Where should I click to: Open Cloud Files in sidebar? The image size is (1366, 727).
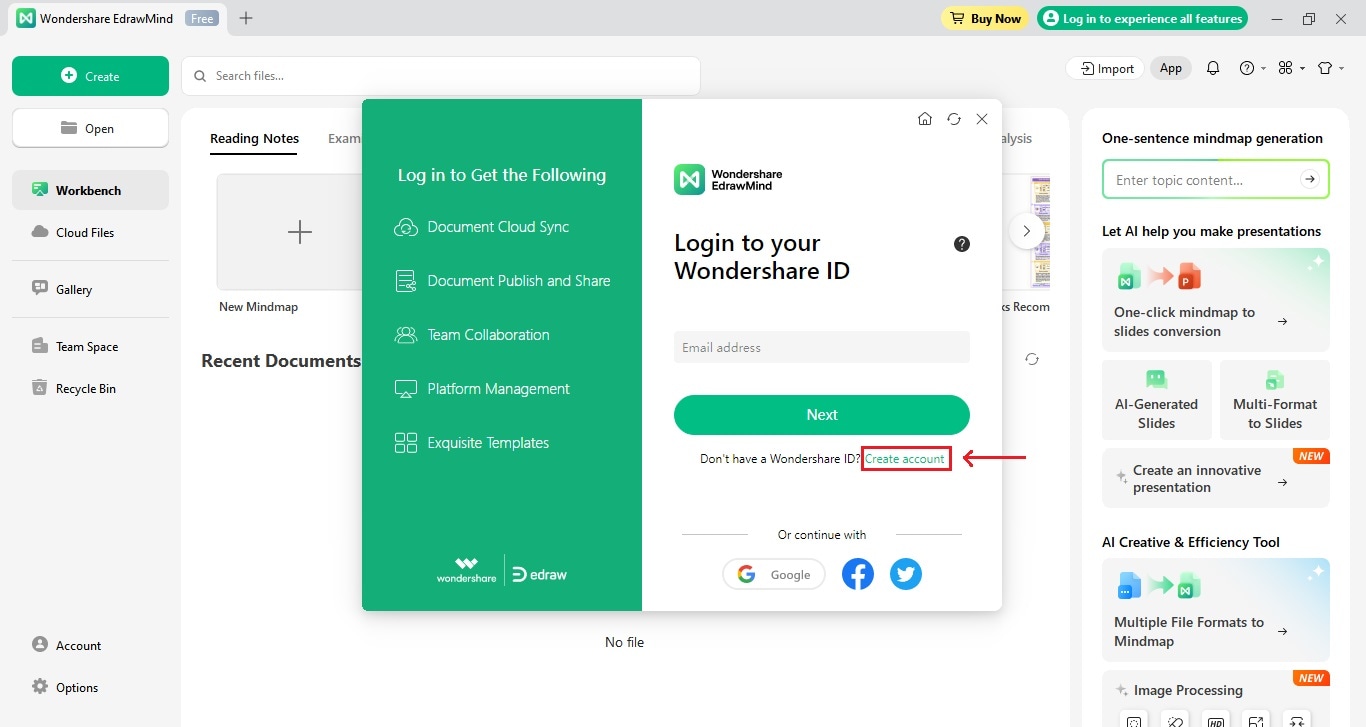(x=90, y=232)
